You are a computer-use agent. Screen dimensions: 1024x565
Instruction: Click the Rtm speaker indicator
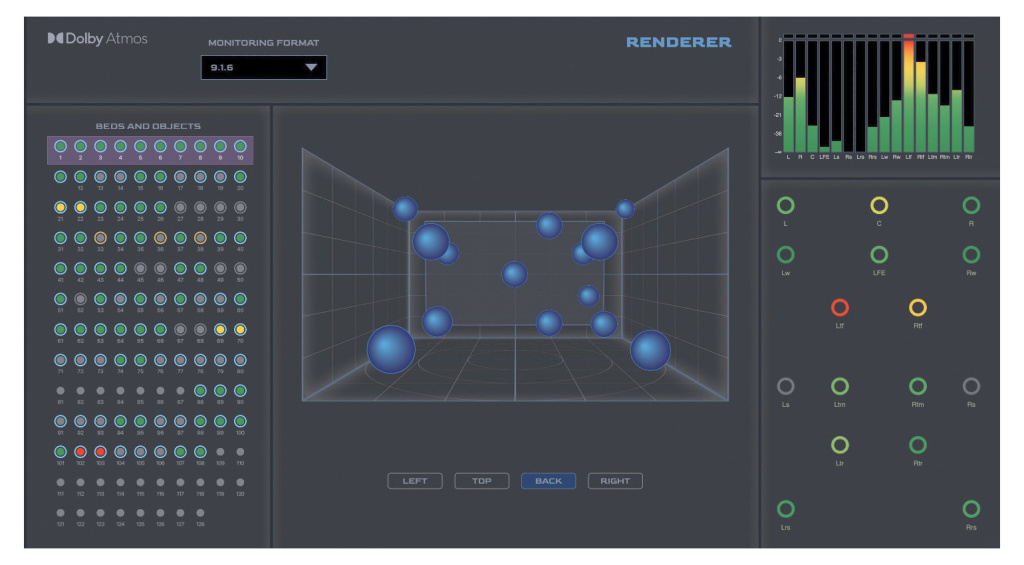[918, 387]
